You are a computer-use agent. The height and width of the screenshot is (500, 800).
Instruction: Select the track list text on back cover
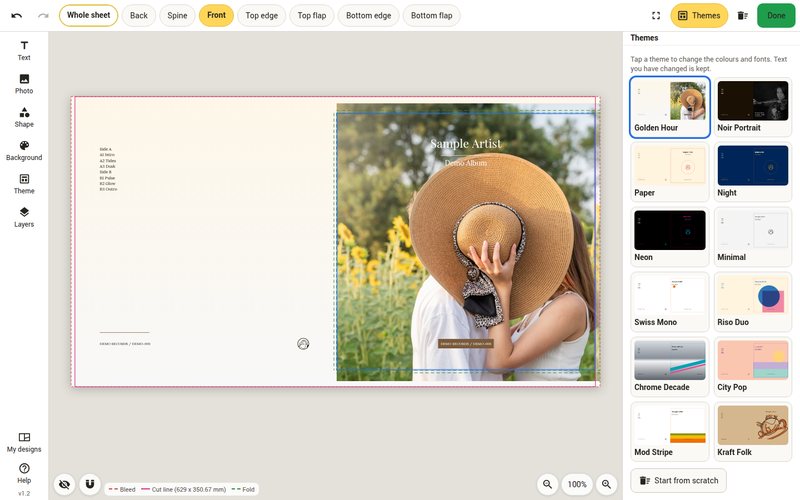pos(108,169)
